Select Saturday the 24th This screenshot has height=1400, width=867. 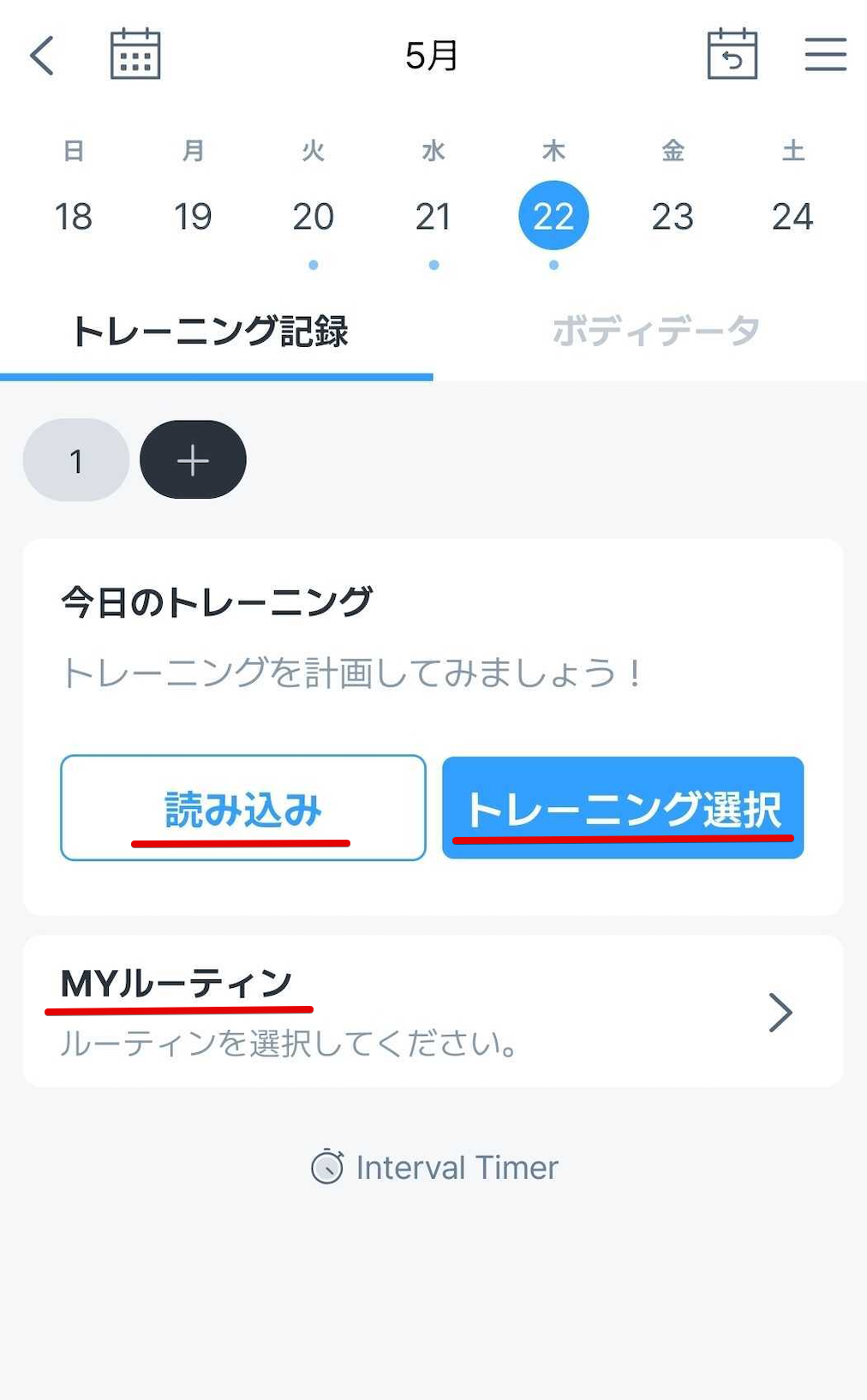click(792, 216)
